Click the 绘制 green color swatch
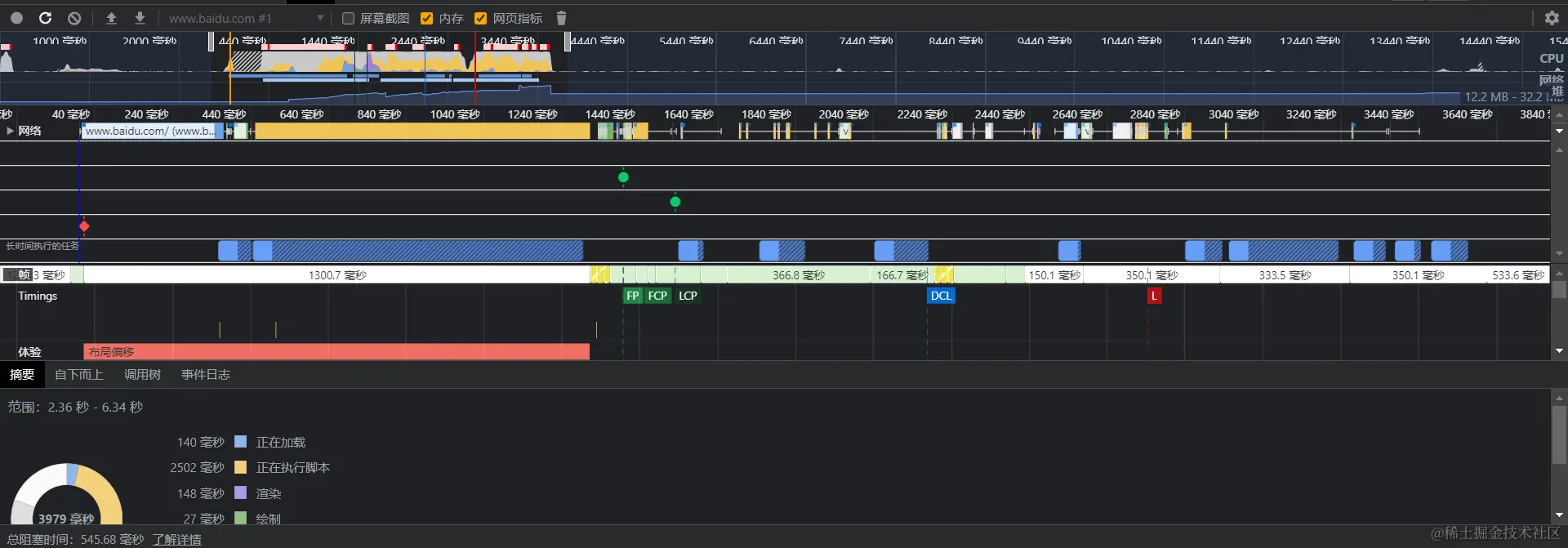Image resolution: width=1568 pixels, height=548 pixels. tap(241, 518)
